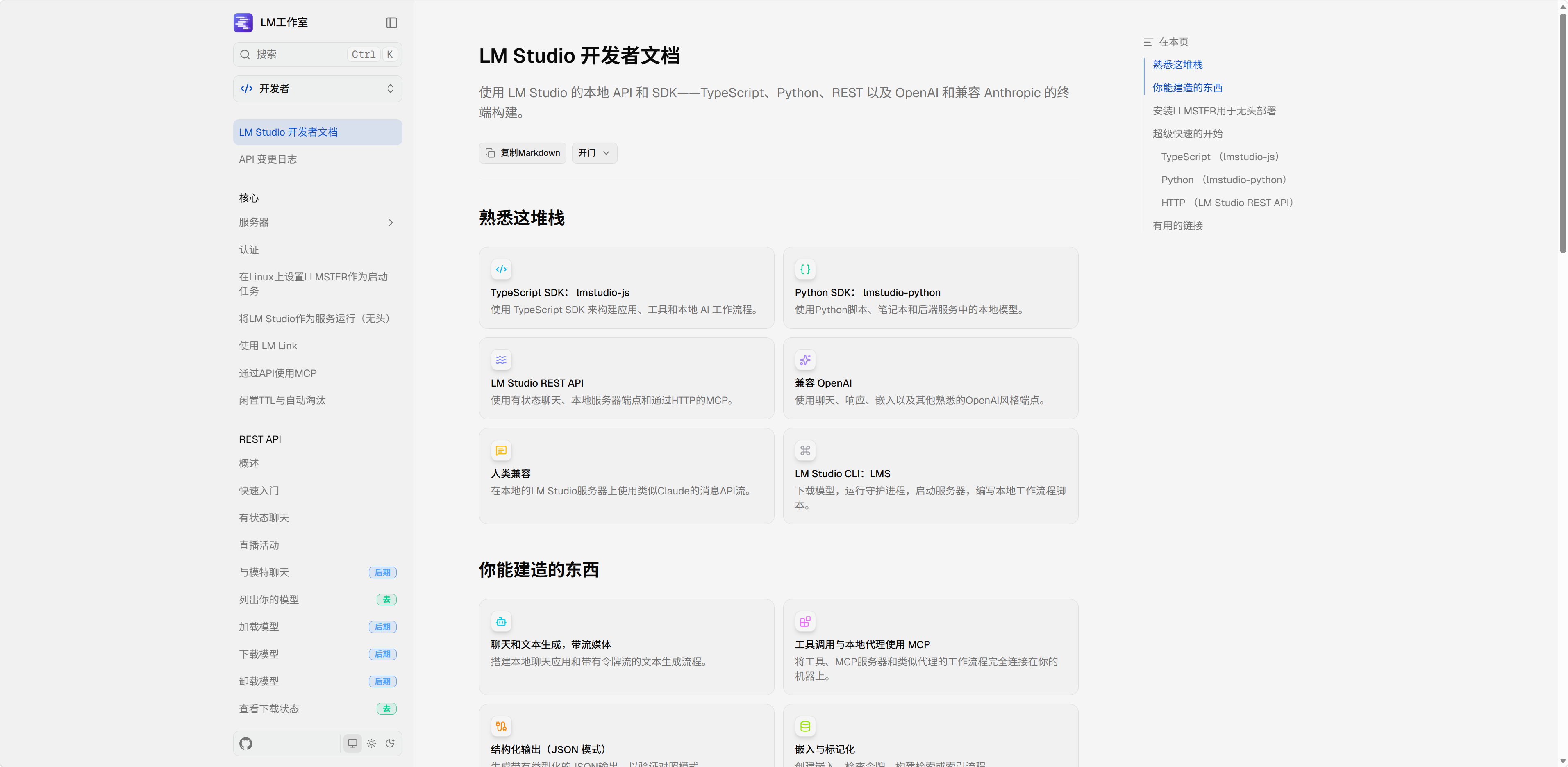Select LM Studio 开发者文档 sidebar item
This screenshot has width=1568, height=767.
318,132
